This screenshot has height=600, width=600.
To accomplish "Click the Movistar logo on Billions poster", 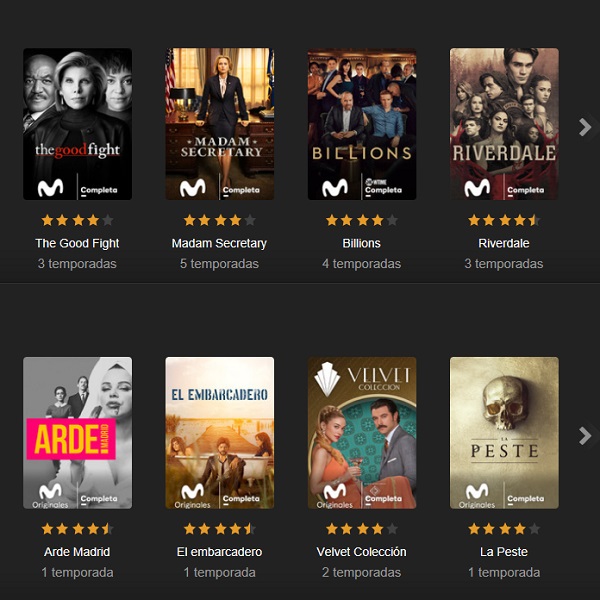I will tap(335, 188).
